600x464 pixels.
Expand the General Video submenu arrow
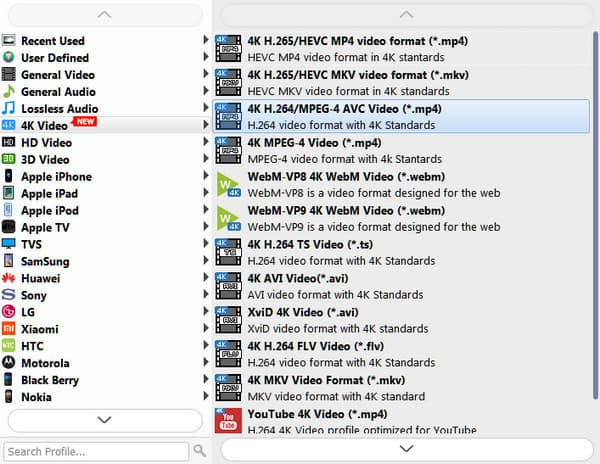(206, 74)
